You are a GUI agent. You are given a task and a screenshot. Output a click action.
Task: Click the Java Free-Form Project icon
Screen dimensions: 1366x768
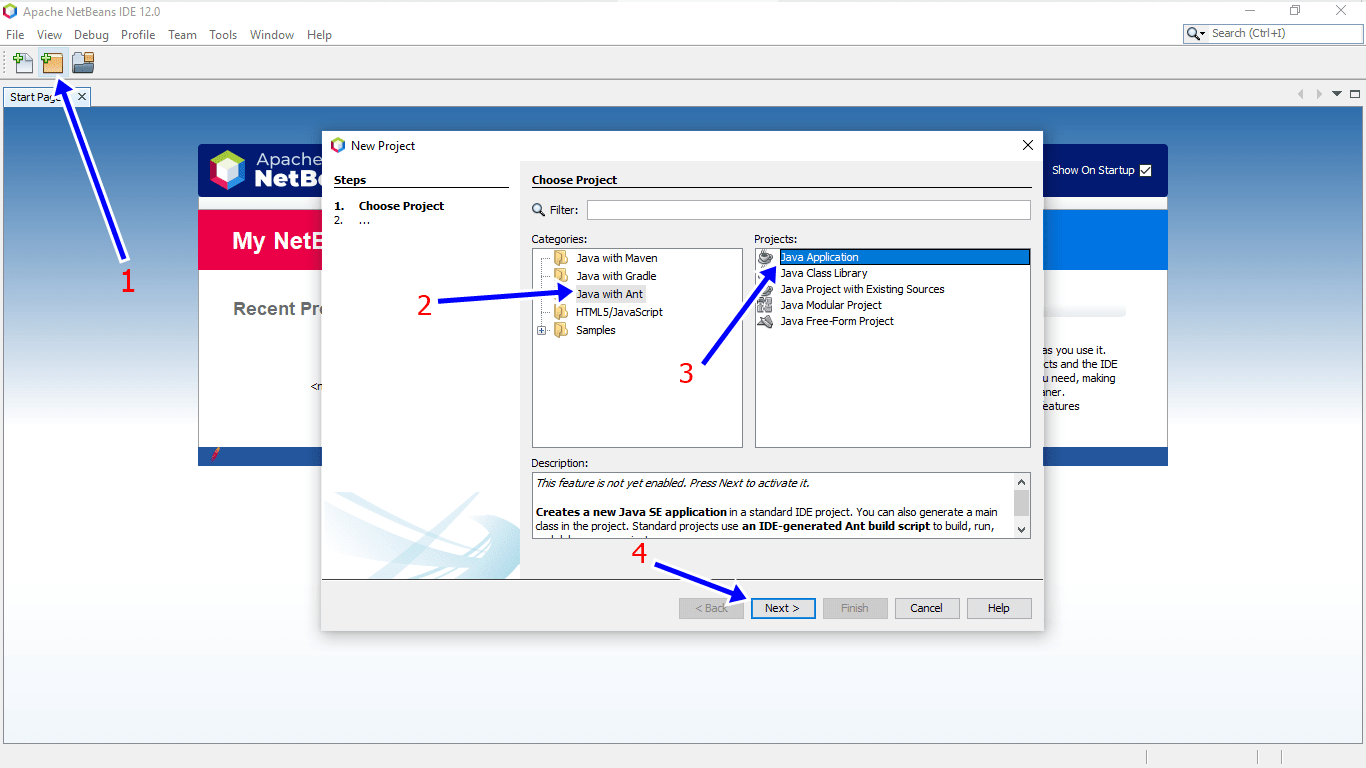point(766,321)
